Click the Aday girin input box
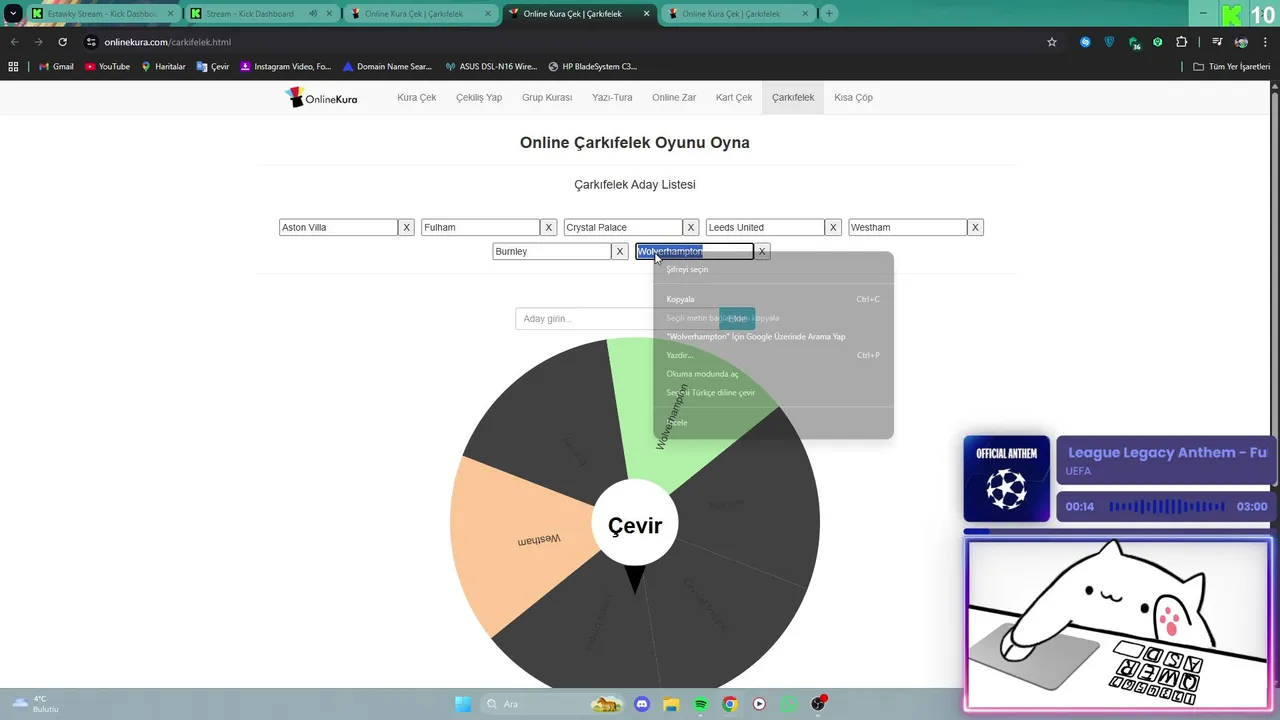This screenshot has height=720, width=1280. [617, 318]
